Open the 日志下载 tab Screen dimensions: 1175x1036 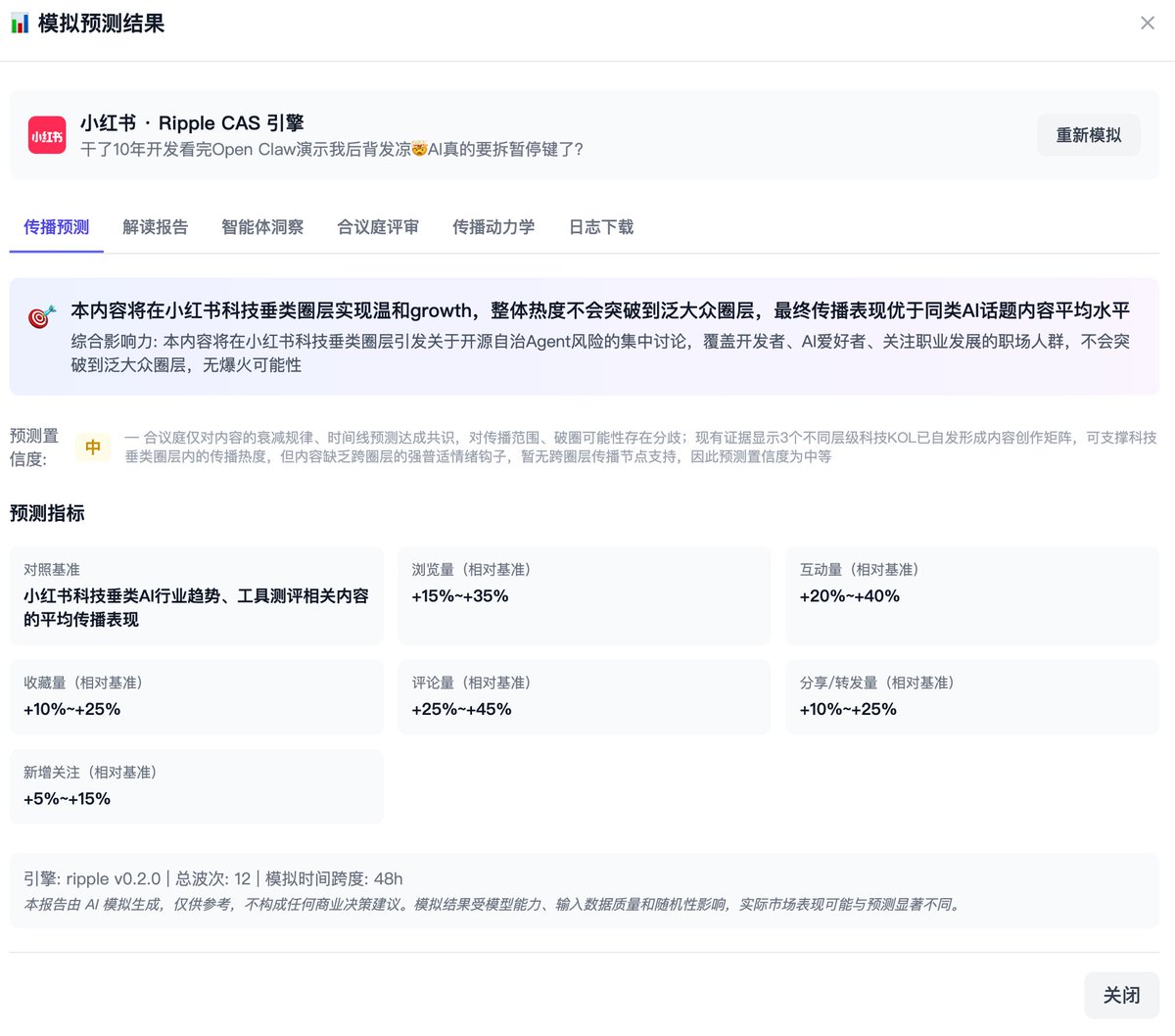tap(601, 227)
